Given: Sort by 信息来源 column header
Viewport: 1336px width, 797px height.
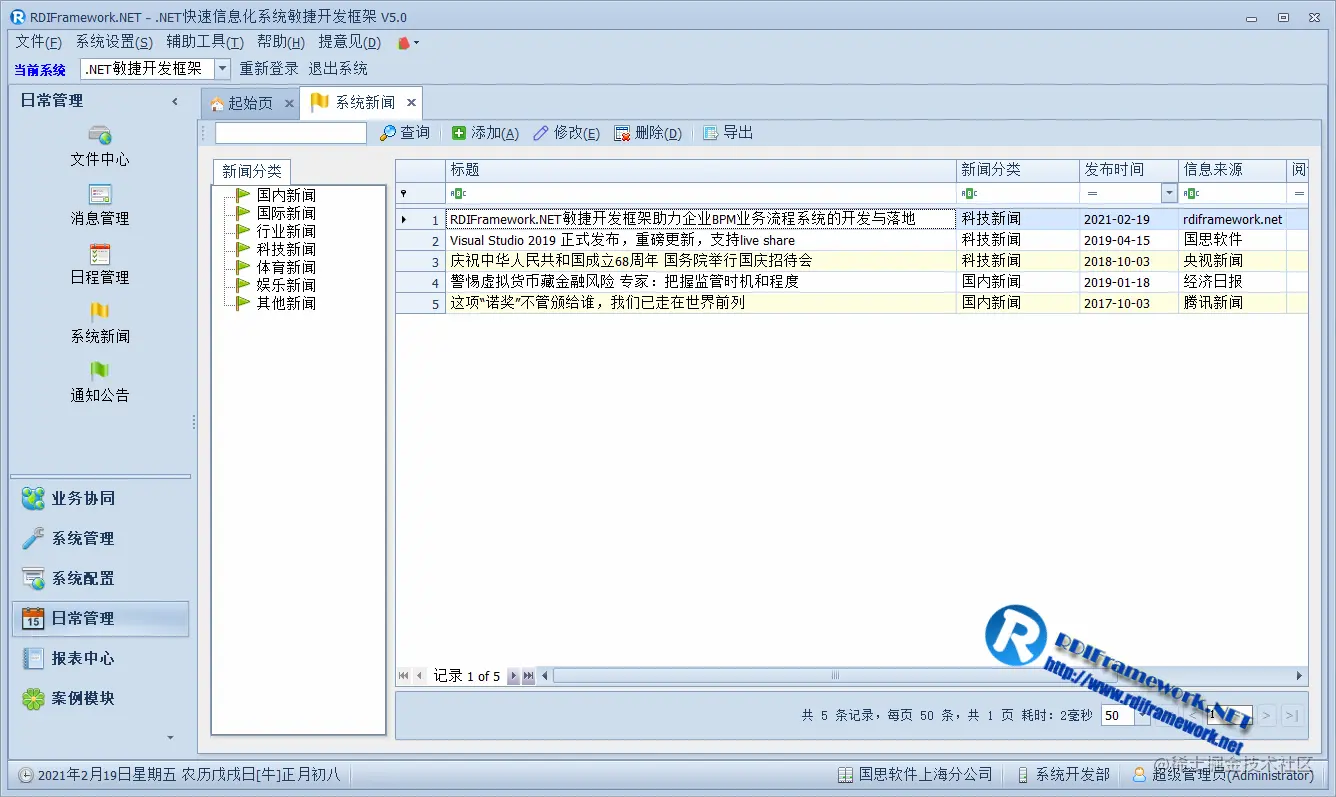Looking at the screenshot, I should point(1233,170).
